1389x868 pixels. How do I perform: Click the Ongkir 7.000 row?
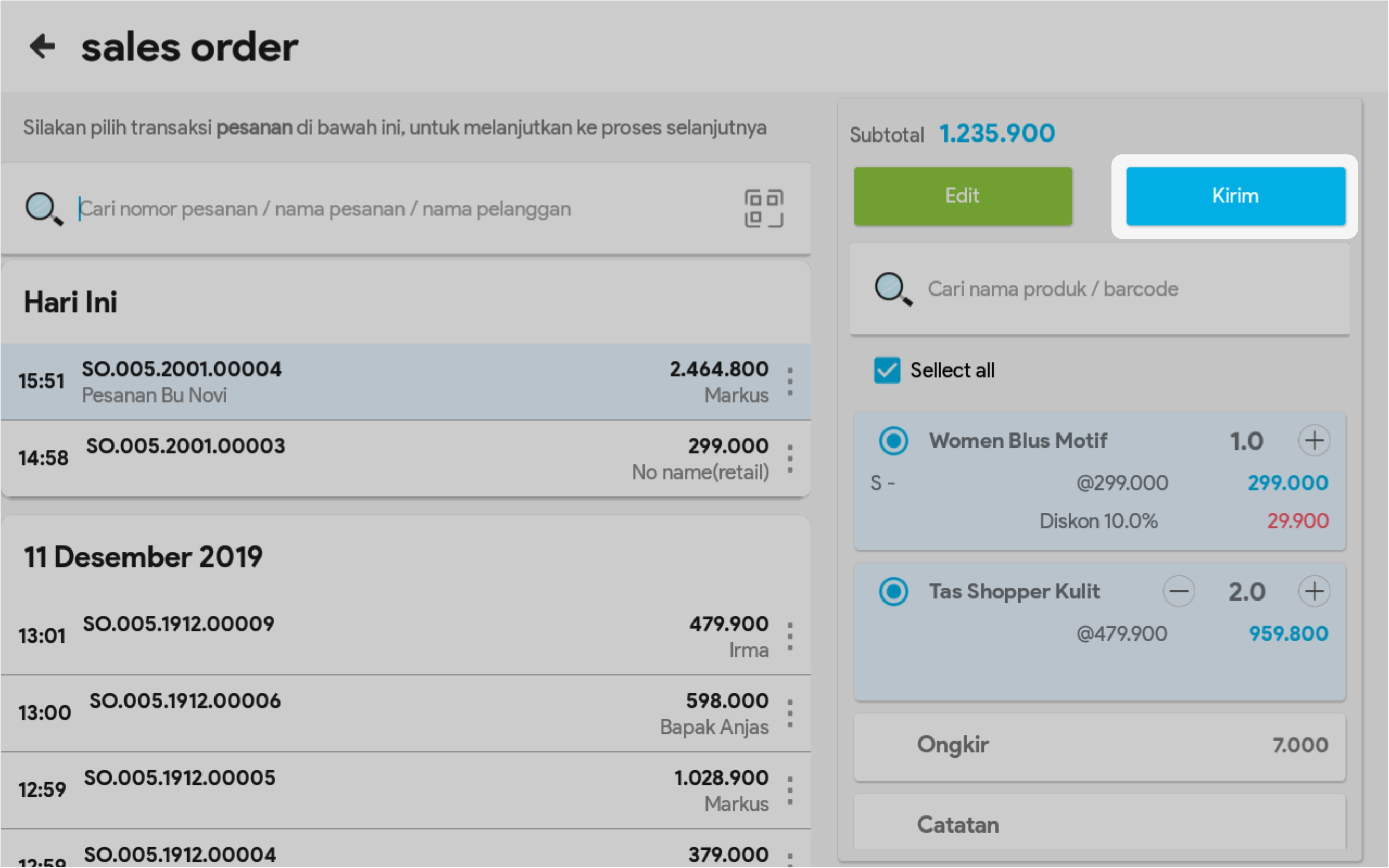point(1099,745)
